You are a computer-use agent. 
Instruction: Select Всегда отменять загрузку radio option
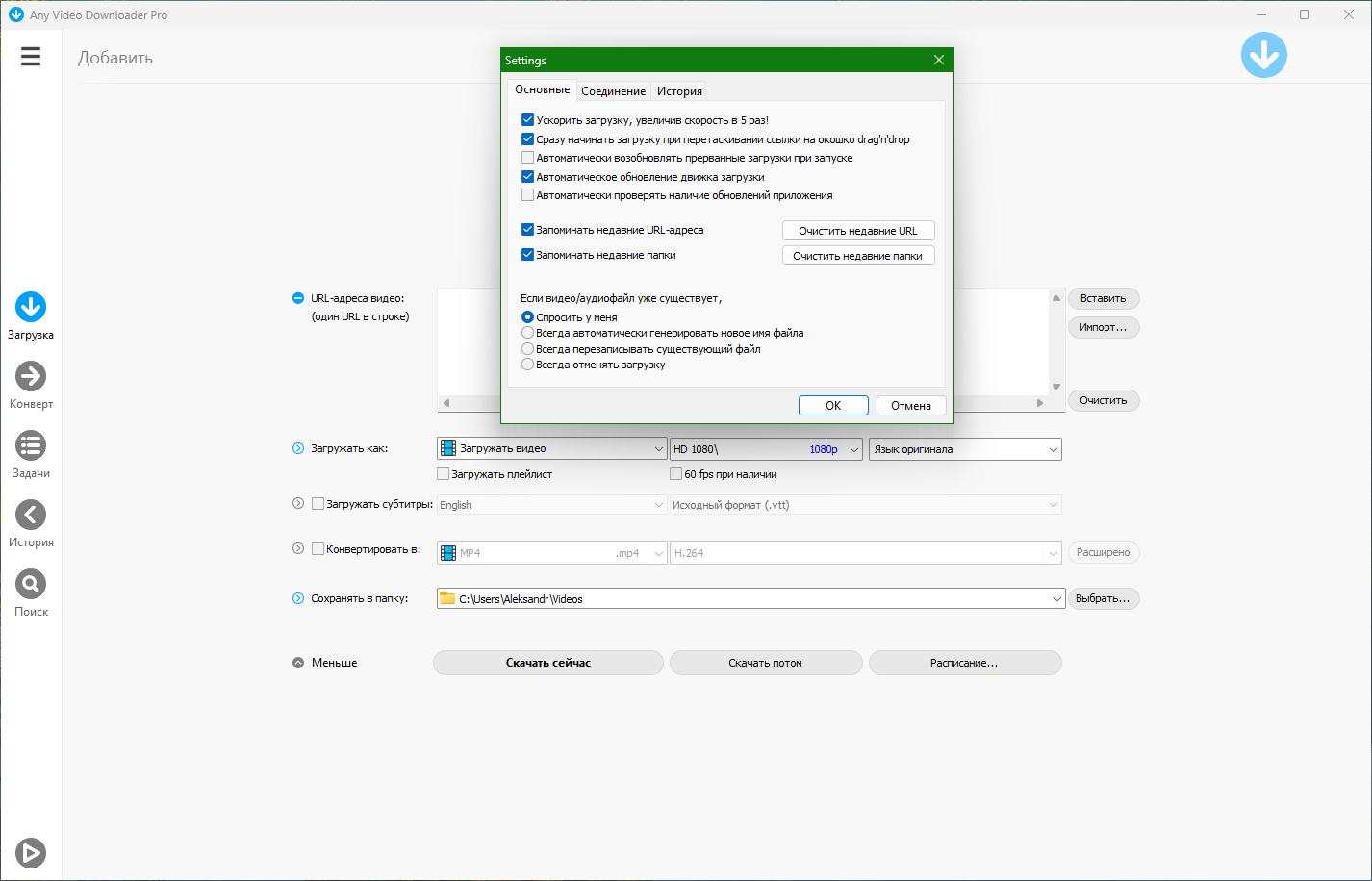point(527,365)
